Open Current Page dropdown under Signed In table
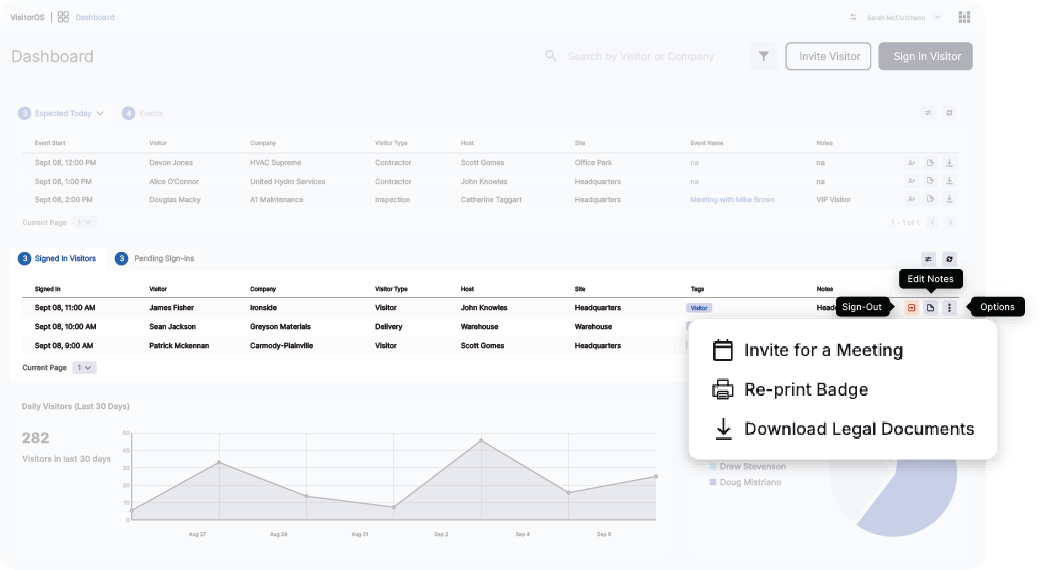This screenshot has height=570, width=1049. [x=86, y=368]
